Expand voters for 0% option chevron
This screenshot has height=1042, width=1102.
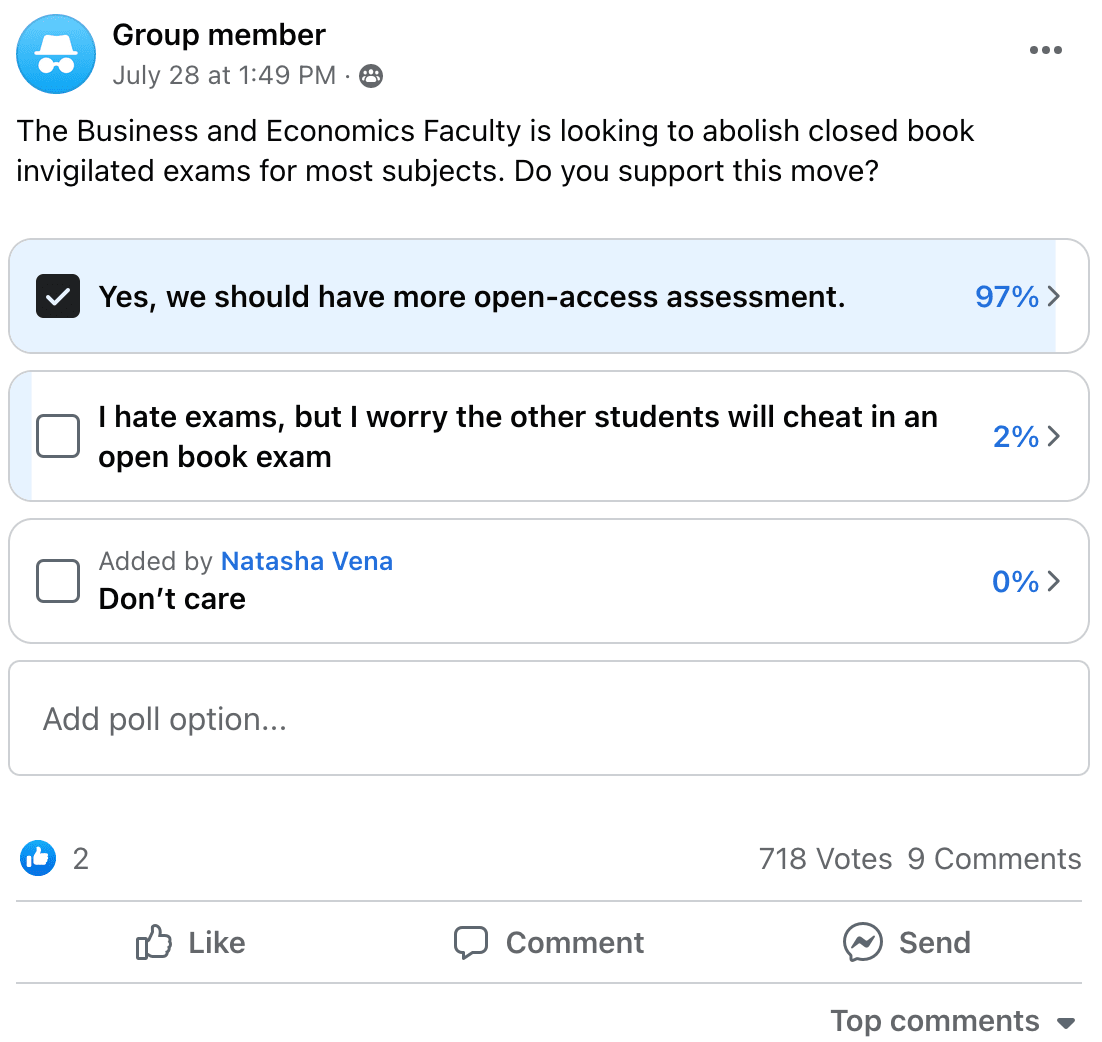1053,581
